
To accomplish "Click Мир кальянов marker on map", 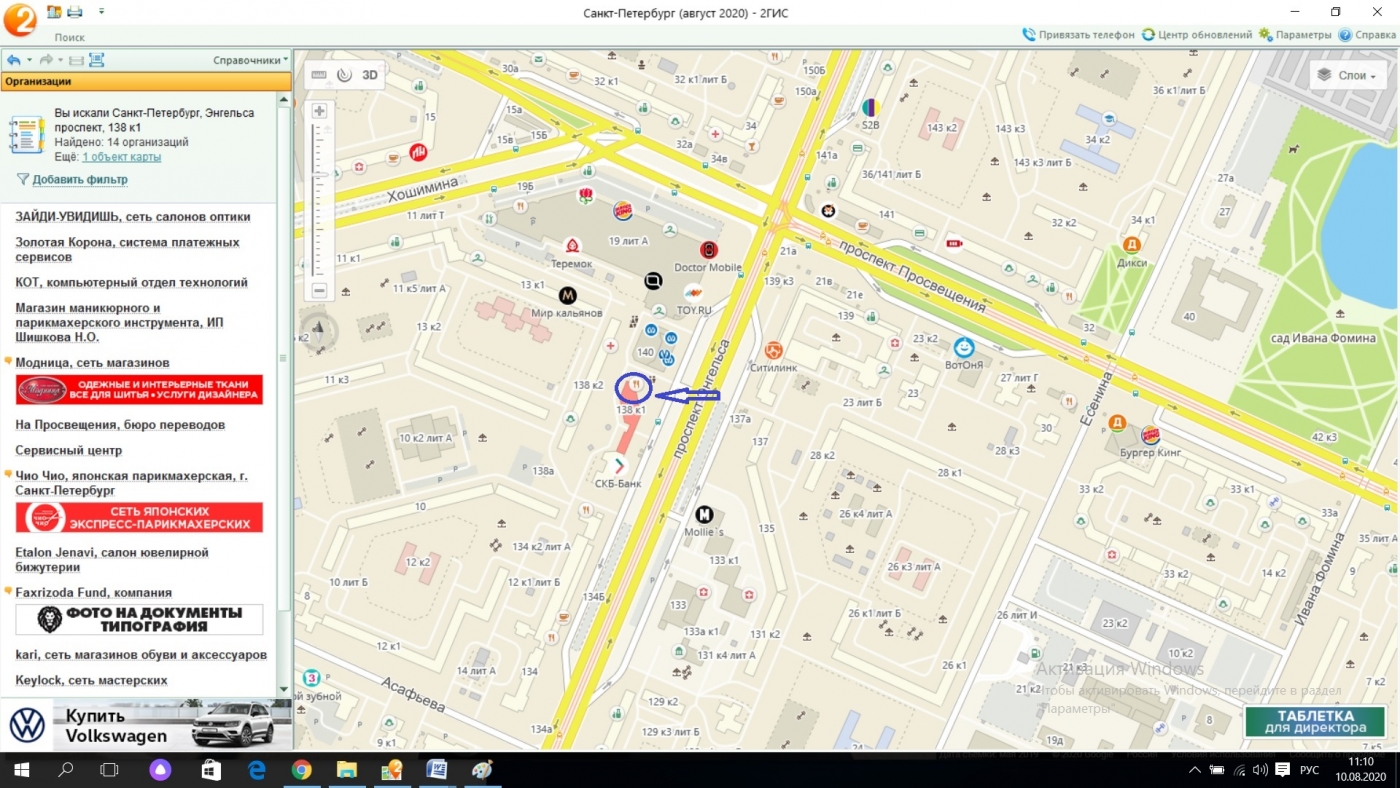I will [x=567, y=295].
